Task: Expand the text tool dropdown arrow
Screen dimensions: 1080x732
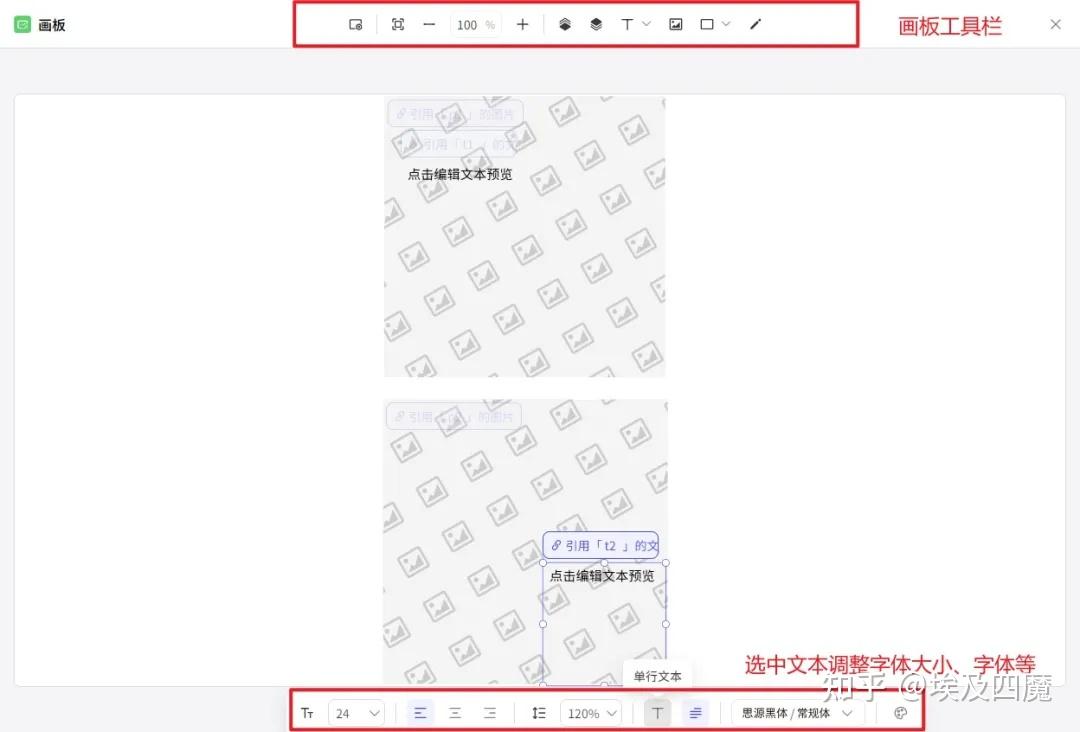Action: coord(646,24)
